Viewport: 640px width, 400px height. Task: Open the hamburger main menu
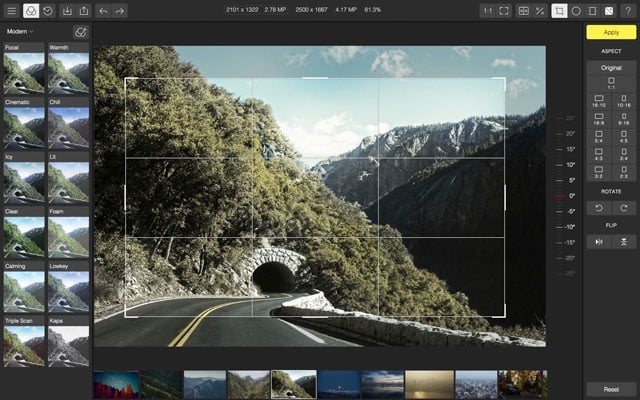point(12,11)
